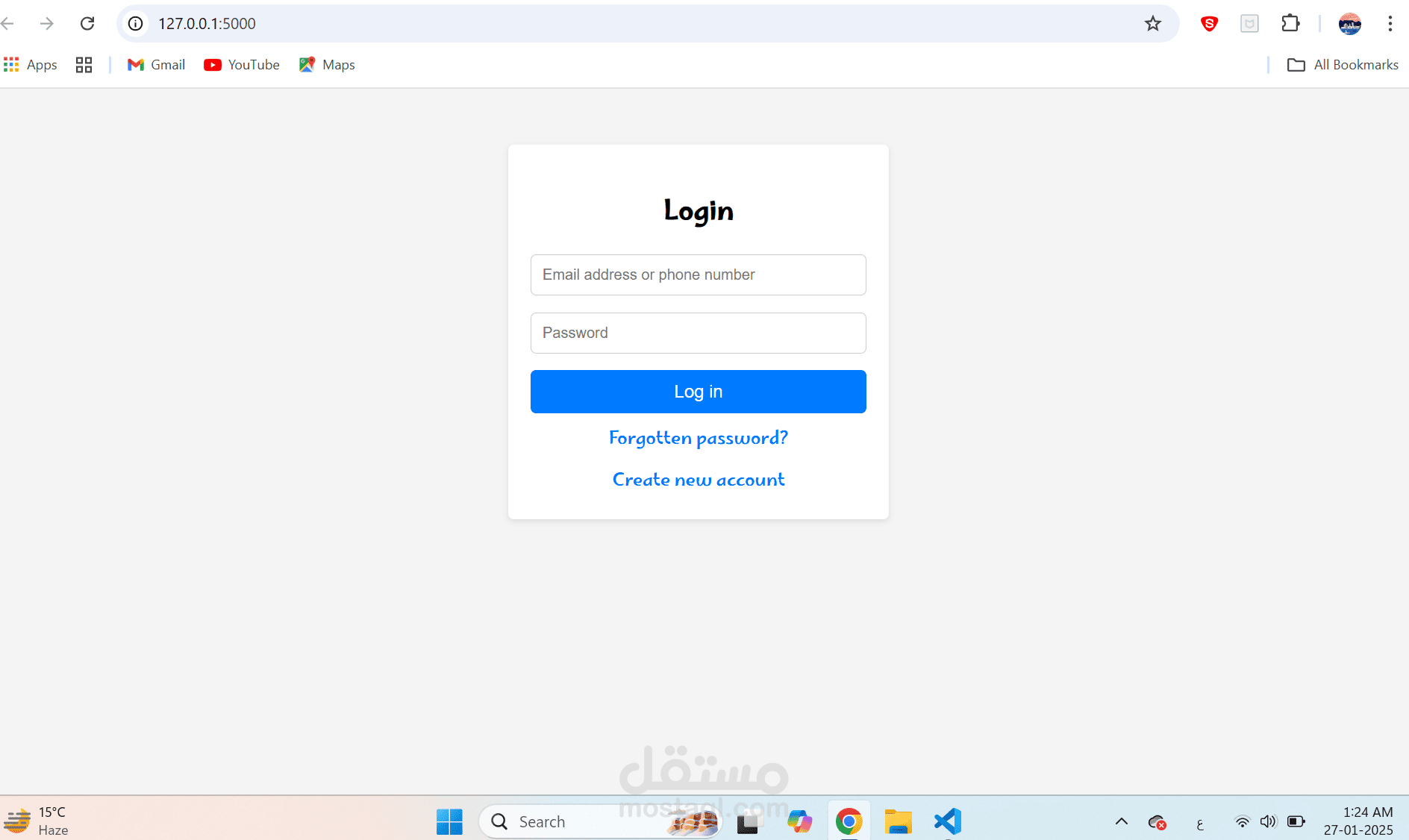Screen dimensions: 1409x840
Task: Open the tab groups grid icon
Action: pos(84,65)
